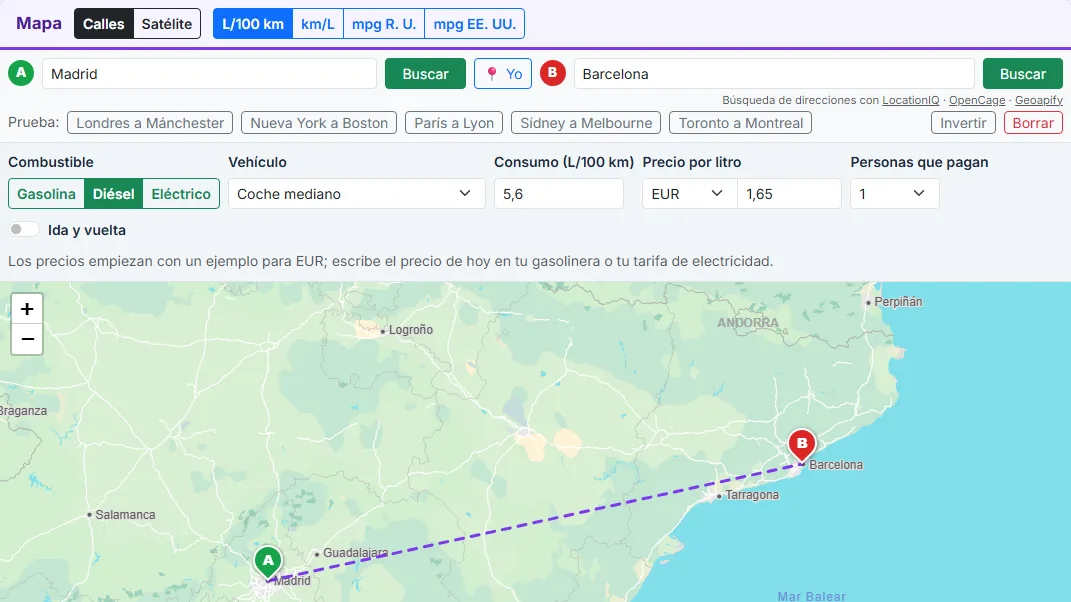The height and width of the screenshot is (602, 1071).
Task: Switch units to mpg EE. UU.
Action: (x=474, y=24)
